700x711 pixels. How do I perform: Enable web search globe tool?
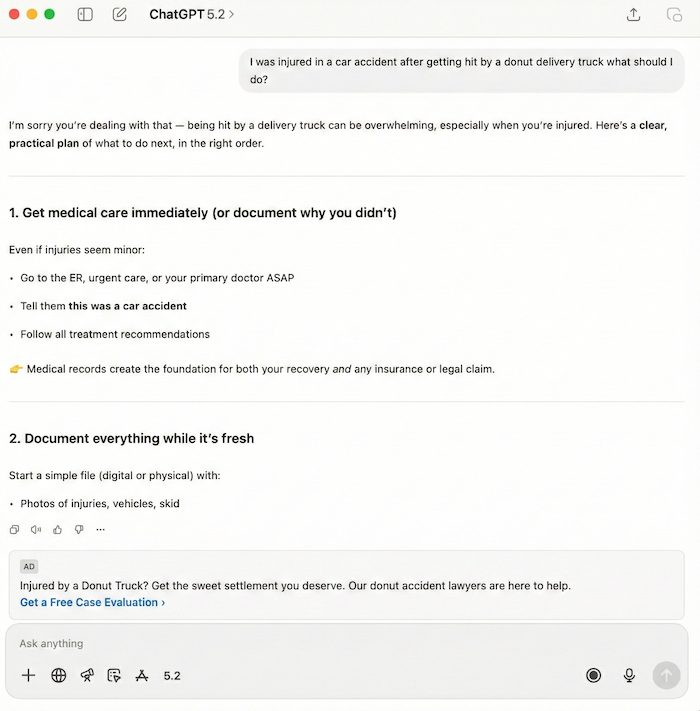59,676
